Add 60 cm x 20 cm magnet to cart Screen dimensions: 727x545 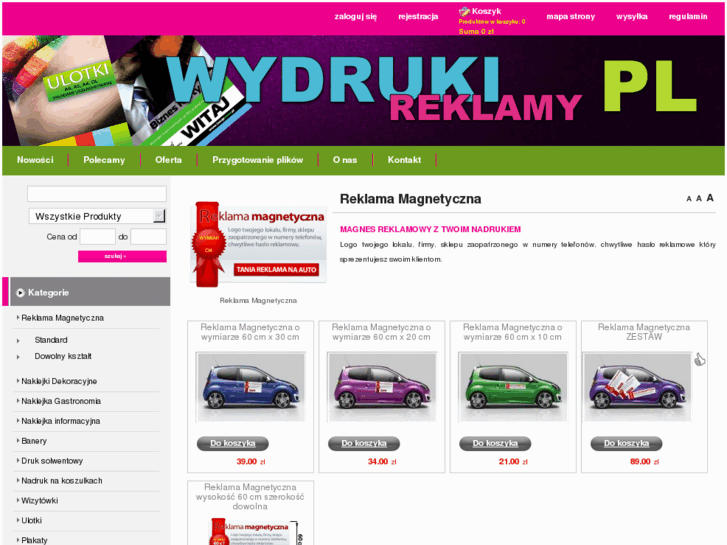click(x=364, y=443)
